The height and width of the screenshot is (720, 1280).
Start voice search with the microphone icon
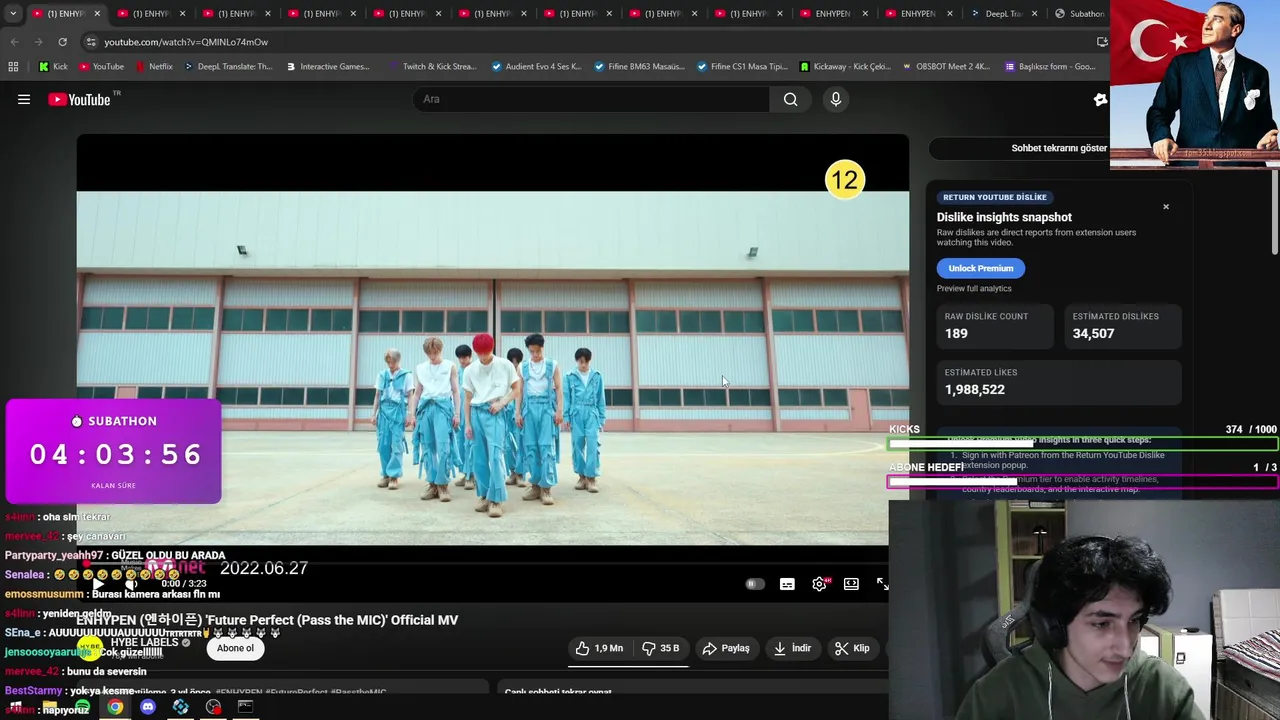pos(836,99)
